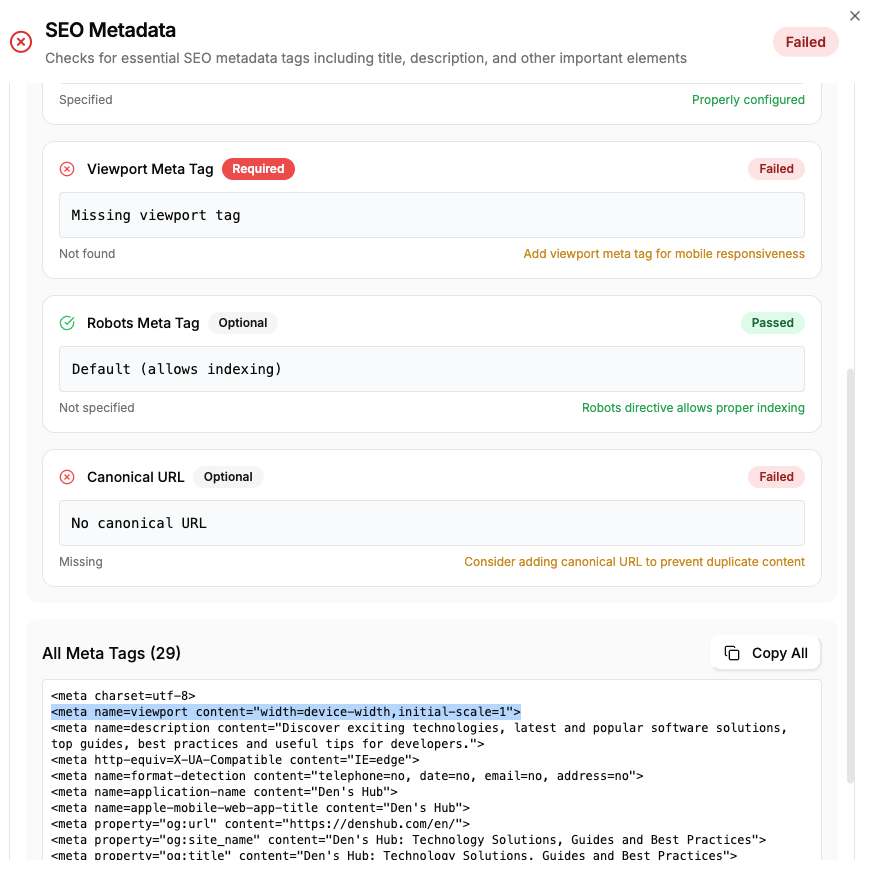
Task: Click the Optional badge on Robots Meta Tag
Action: (x=242, y=323)
